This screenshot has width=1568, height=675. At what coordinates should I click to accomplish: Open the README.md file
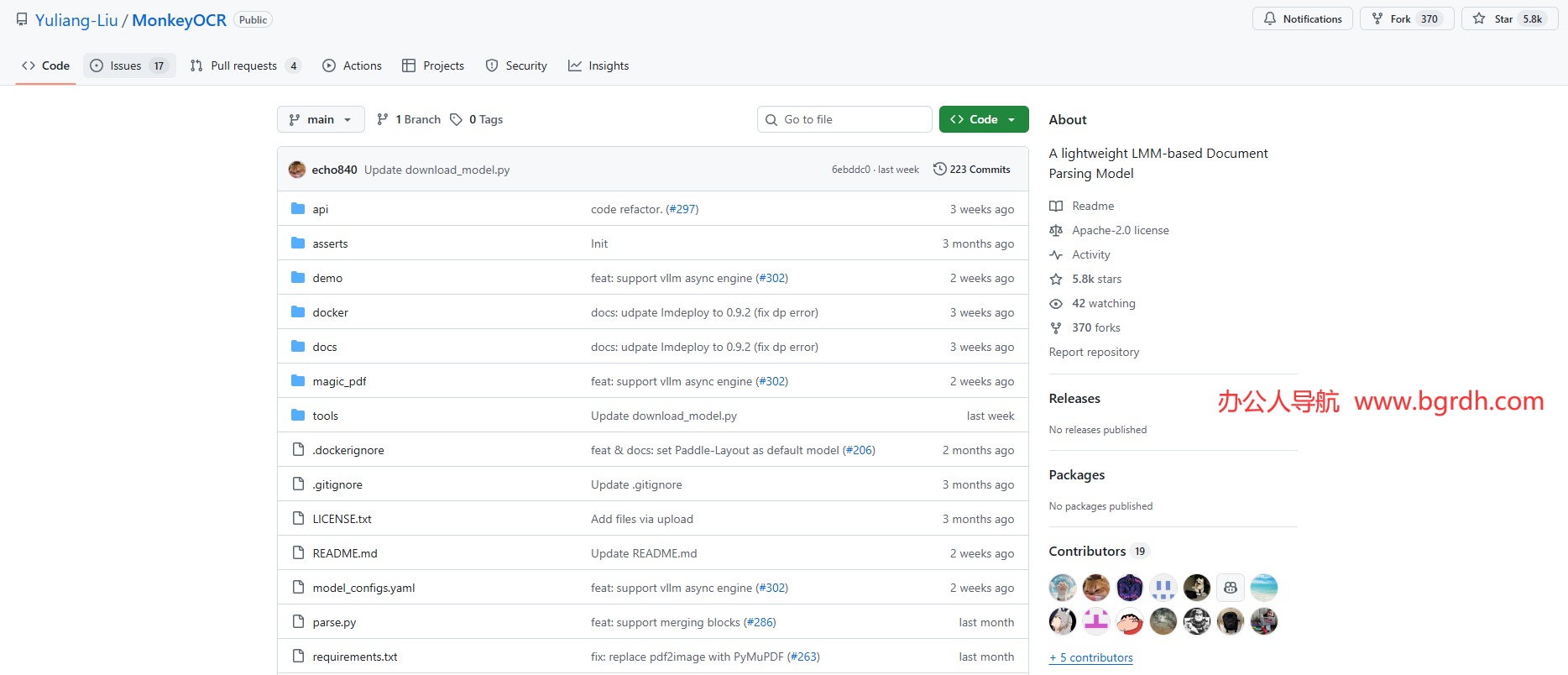[345, 553]
